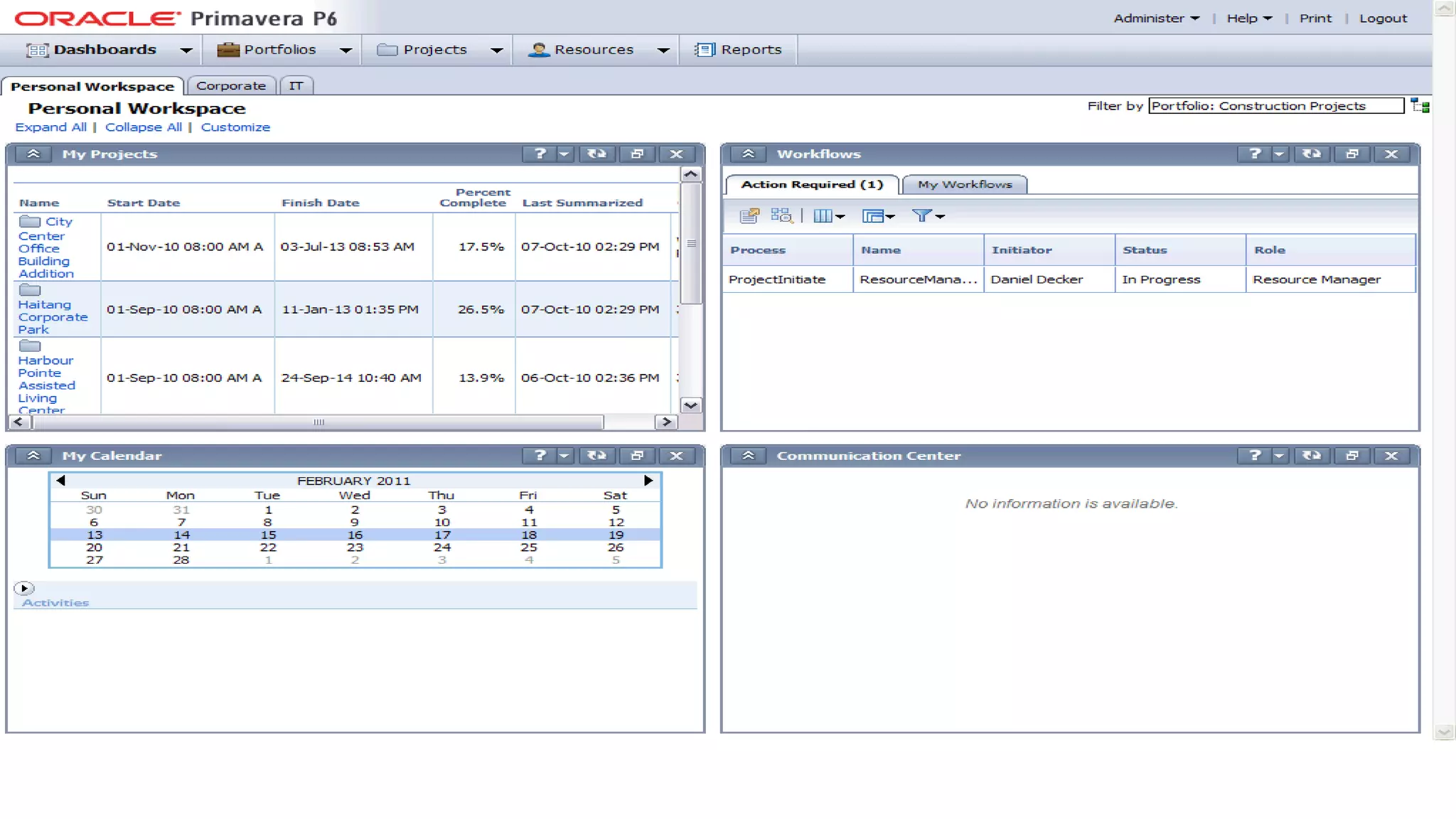Click Haitang Corporate Park folder icon
The width and height of the screenshot is (1456, 819).
coord(30,290)
